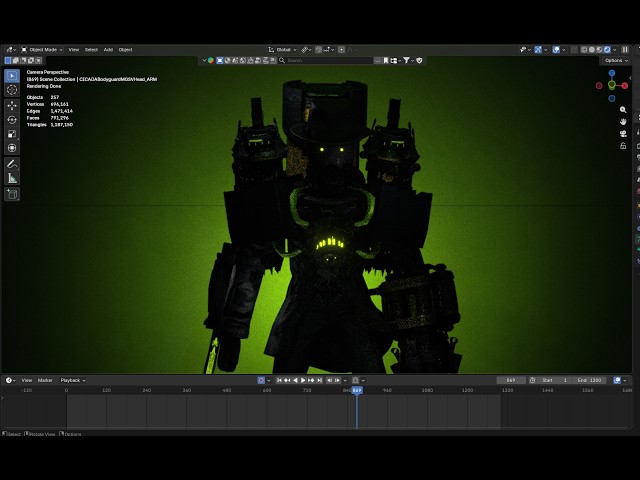The image size is (640, 480).
Task: Open the outliner filter funnel
Action: tap(407, 60)
